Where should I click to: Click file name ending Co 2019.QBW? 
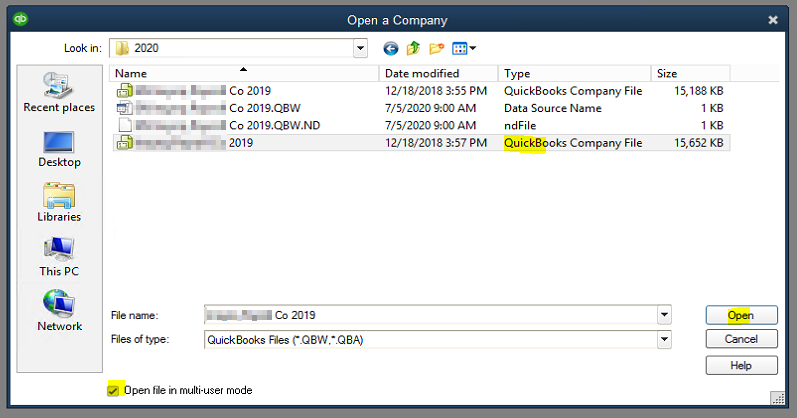(218, 108)
